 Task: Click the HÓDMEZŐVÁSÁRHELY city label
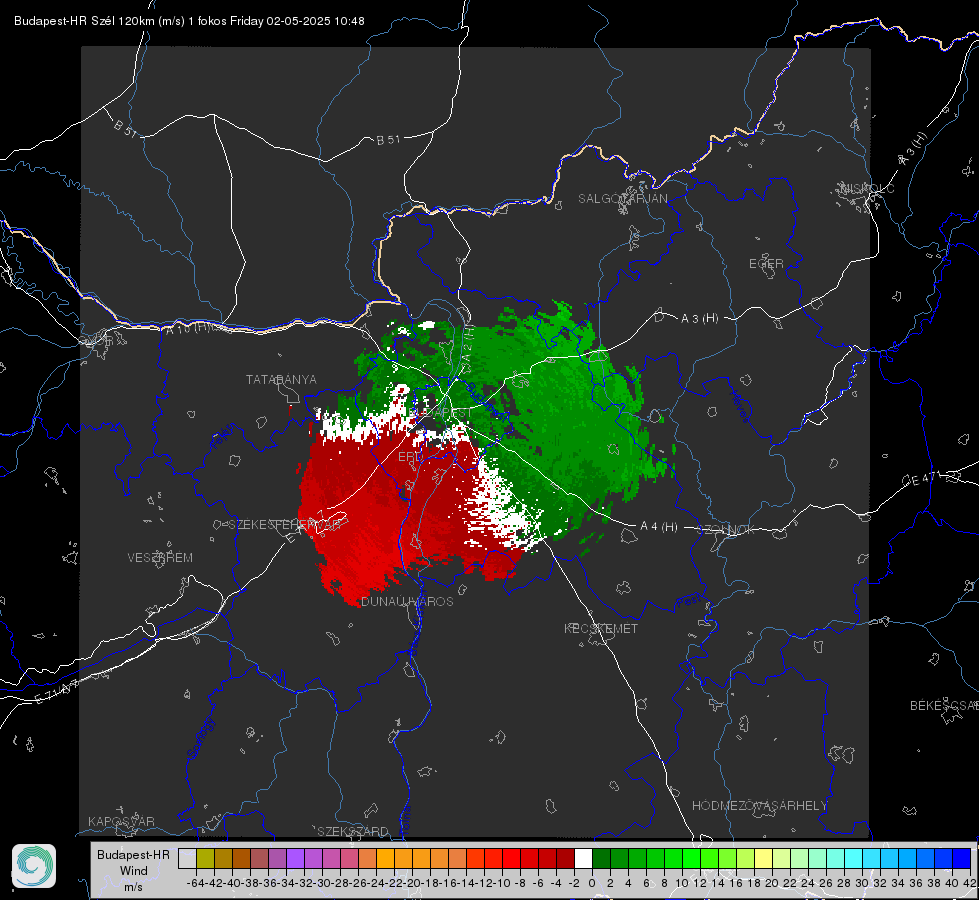pyautogui.click(x=760, y=806)
